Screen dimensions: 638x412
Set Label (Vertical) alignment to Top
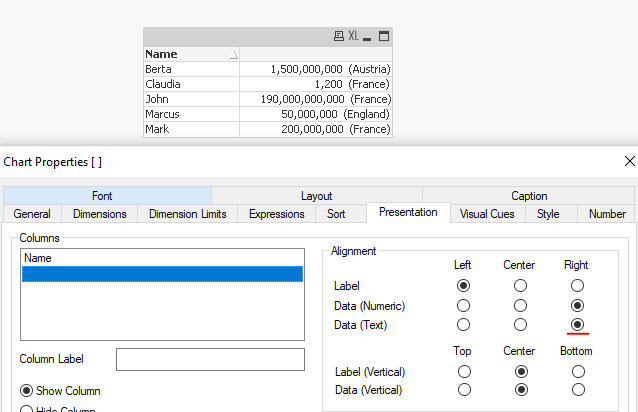(463, 371)
